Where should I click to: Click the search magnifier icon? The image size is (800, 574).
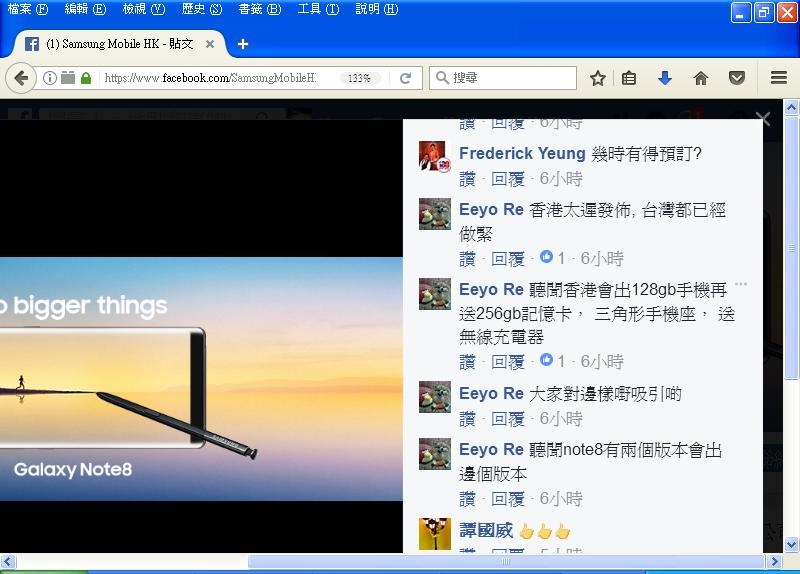441,78
